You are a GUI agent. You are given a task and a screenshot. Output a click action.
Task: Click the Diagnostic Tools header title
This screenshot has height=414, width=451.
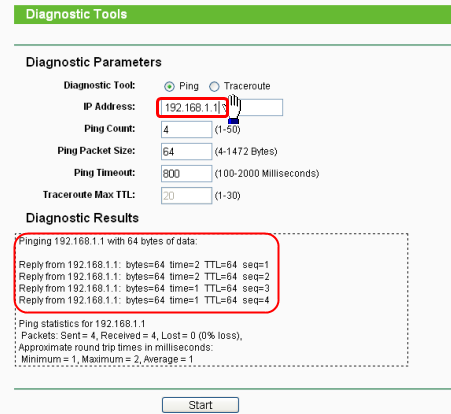pyautogui.click(x=76, y=14)
